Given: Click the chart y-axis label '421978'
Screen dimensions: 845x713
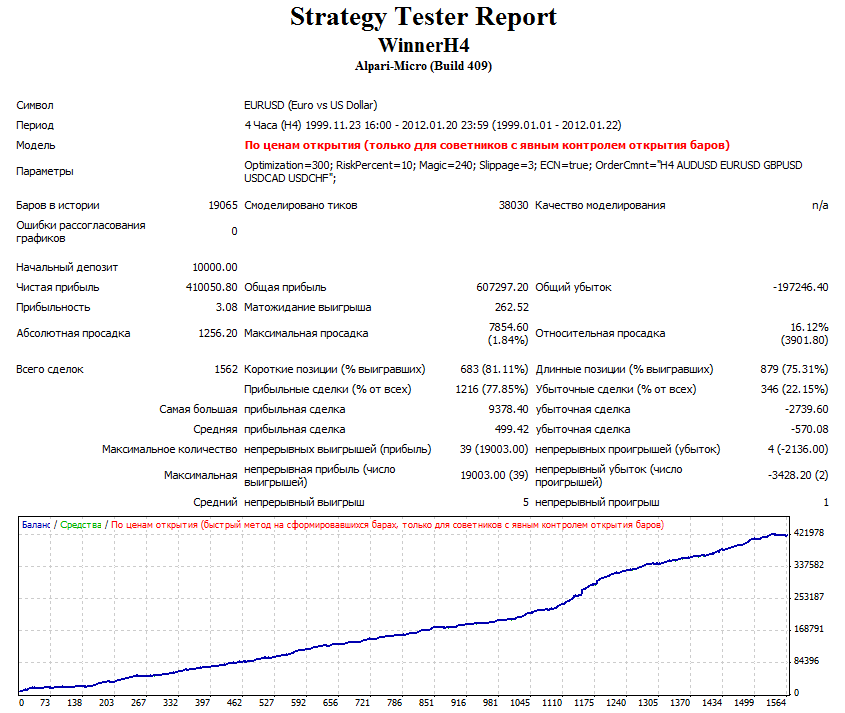Looking at the screenshot, I should pyautogui.click(x=809, y=532).
